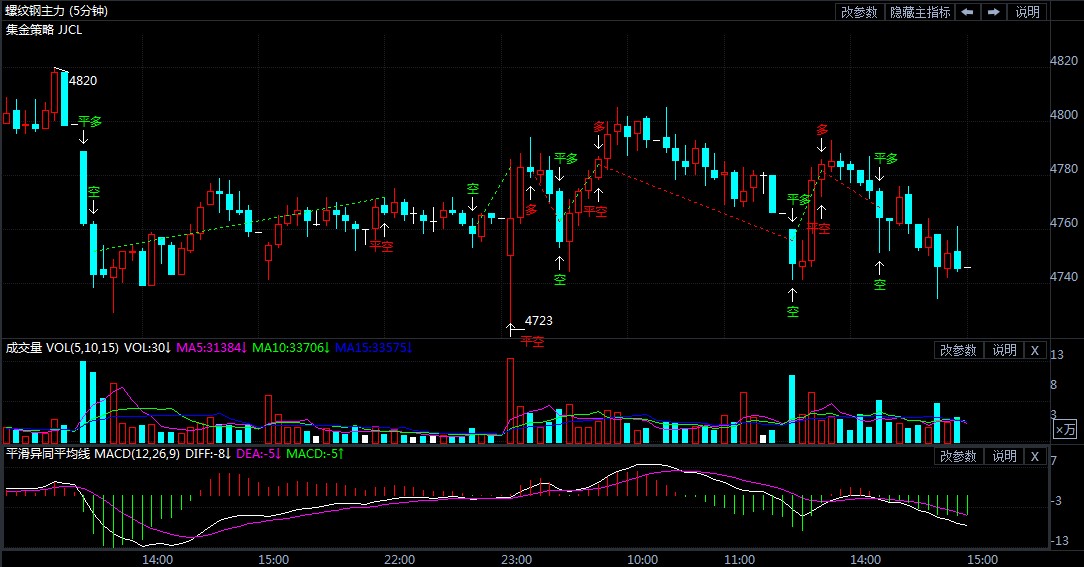Click the DIFF:-8 value label
Image resolution: width=1084 pixels, height=567 pixels.
[208, 454]
